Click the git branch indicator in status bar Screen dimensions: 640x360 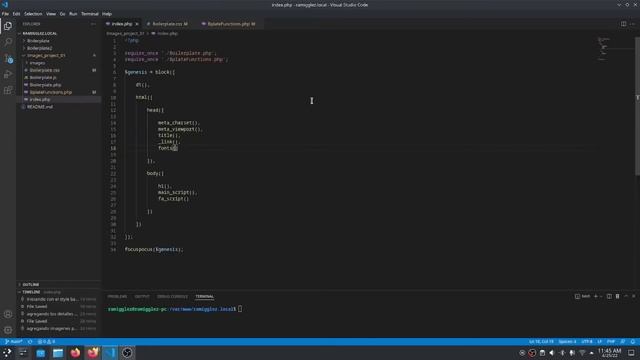14,342
